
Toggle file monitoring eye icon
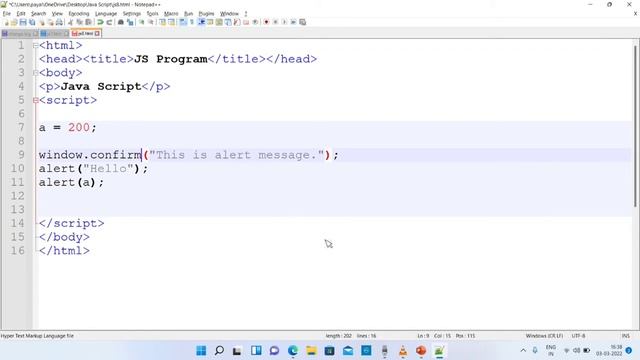[x=255, y=22]
